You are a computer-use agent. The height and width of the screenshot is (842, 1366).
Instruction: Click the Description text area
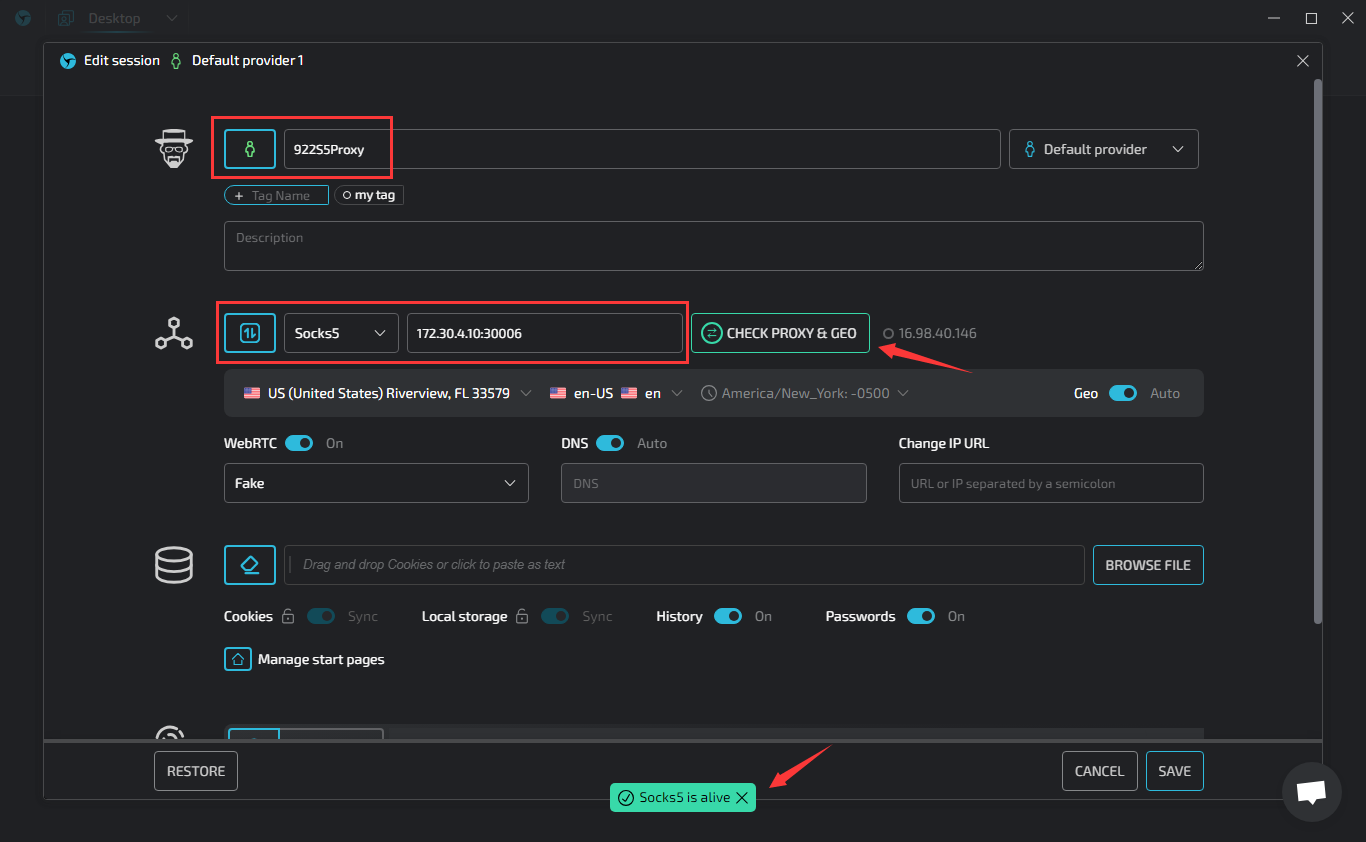(713, 246)
